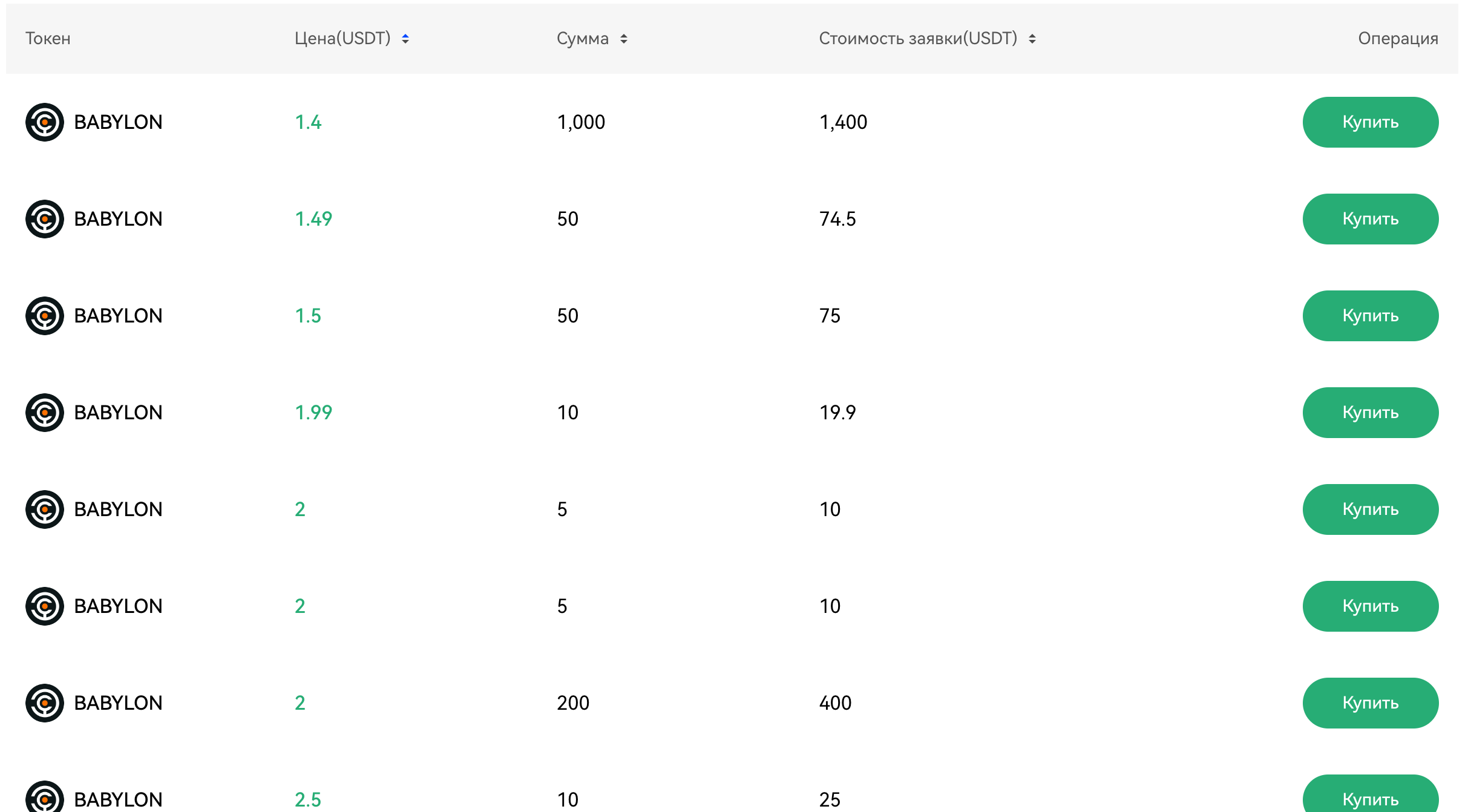The image size is (1468, 812).
Task: Click BABYLON token icon in 1.5 price row
Action: click(45, 316)
